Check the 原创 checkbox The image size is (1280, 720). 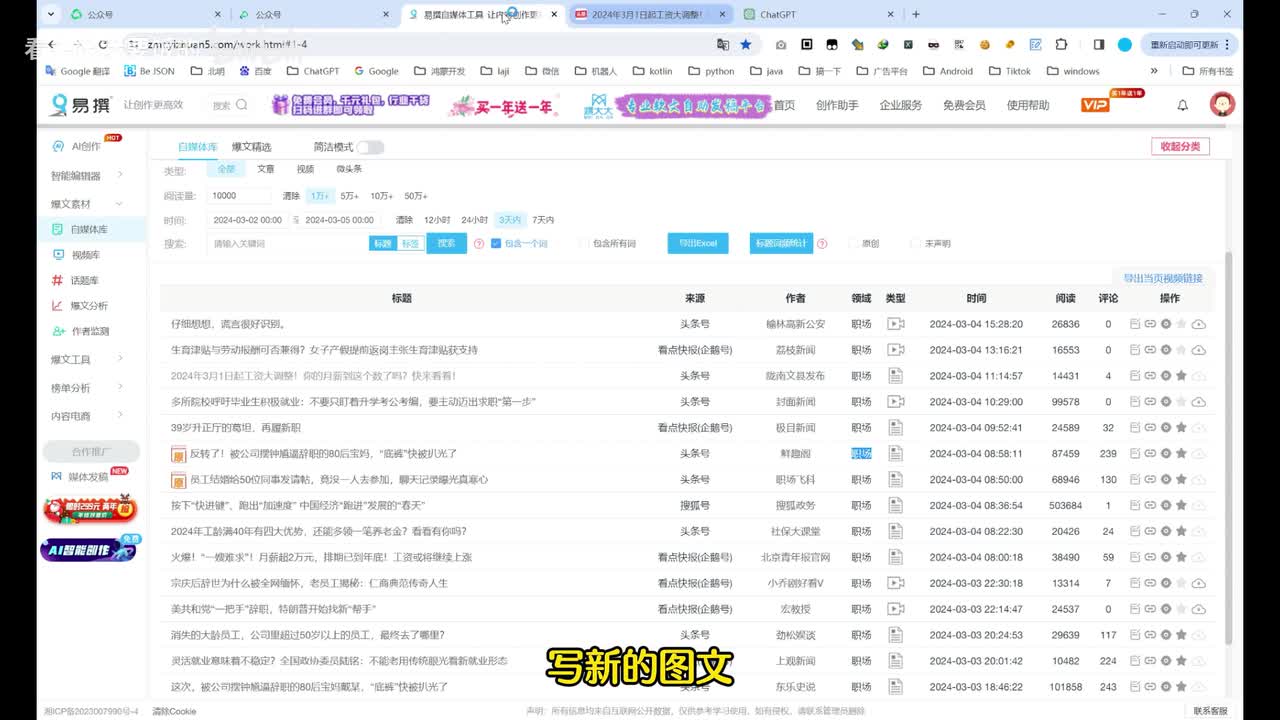tap(853, 243)
